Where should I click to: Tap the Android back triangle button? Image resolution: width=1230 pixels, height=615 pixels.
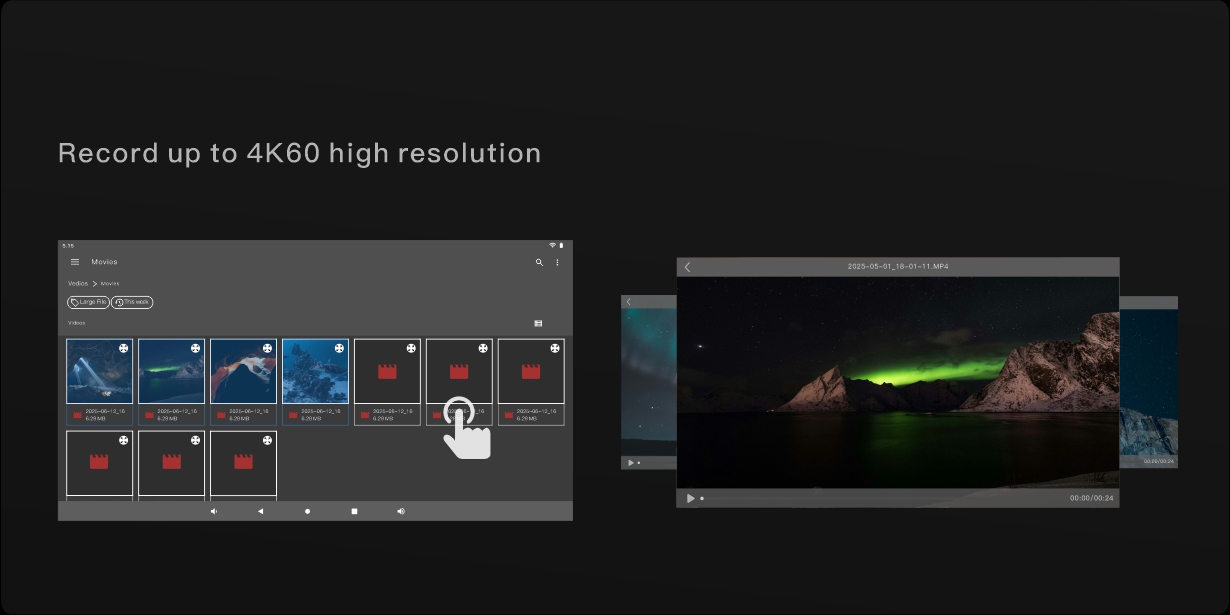click(260, 511)
